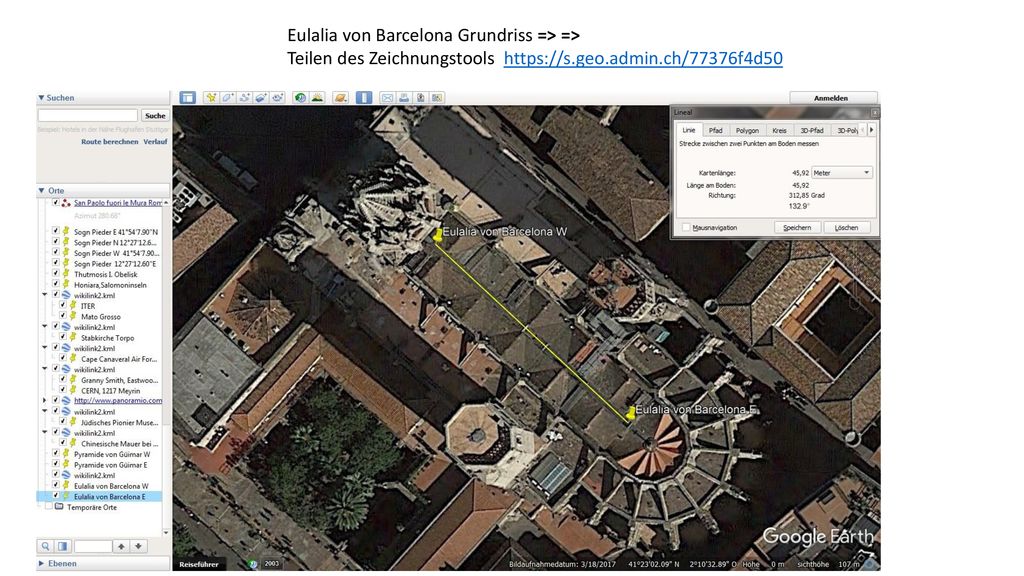This screenshot has width=1024, height=576.
Task: Click the Anmelden button
Action: (x=831, y=98)
